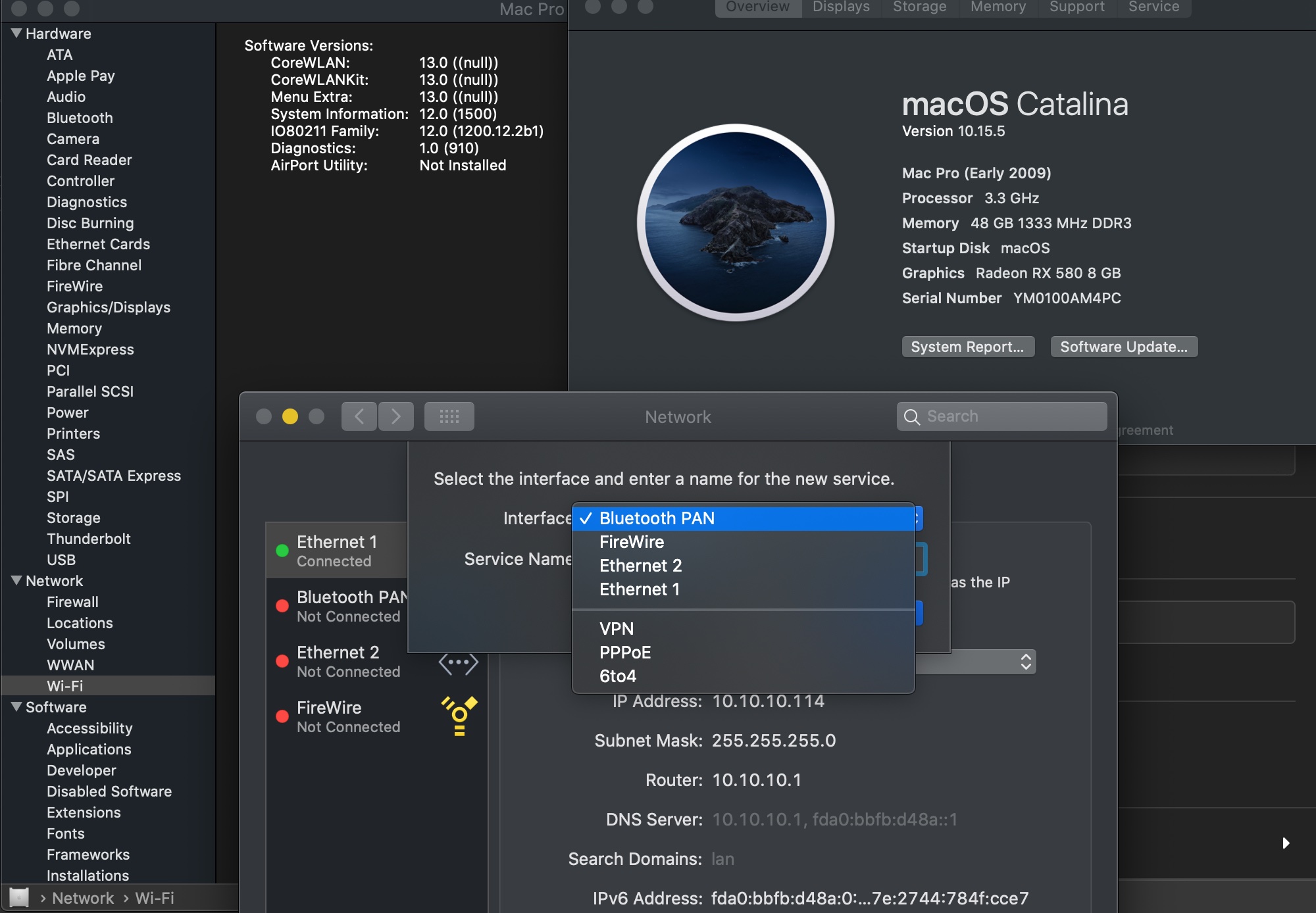Switch to the Storage tab

pos(920,7)
